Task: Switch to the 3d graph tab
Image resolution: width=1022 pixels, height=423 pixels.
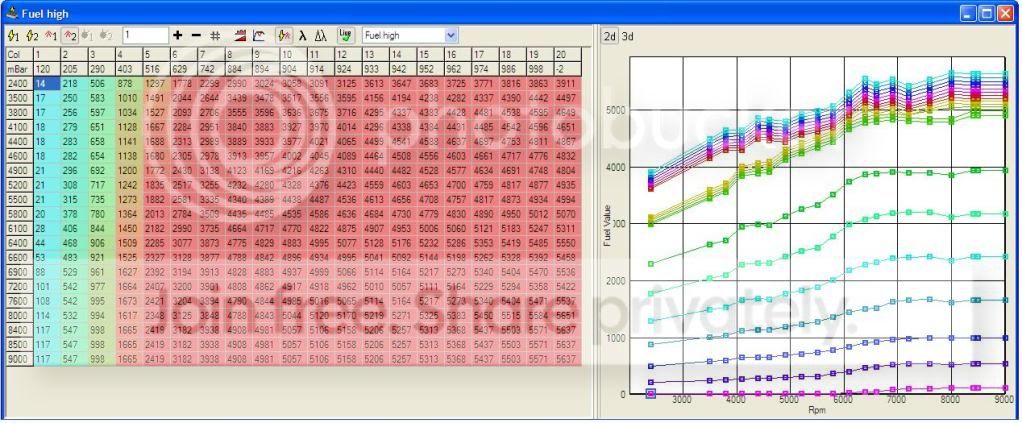Action: point(628,36)
